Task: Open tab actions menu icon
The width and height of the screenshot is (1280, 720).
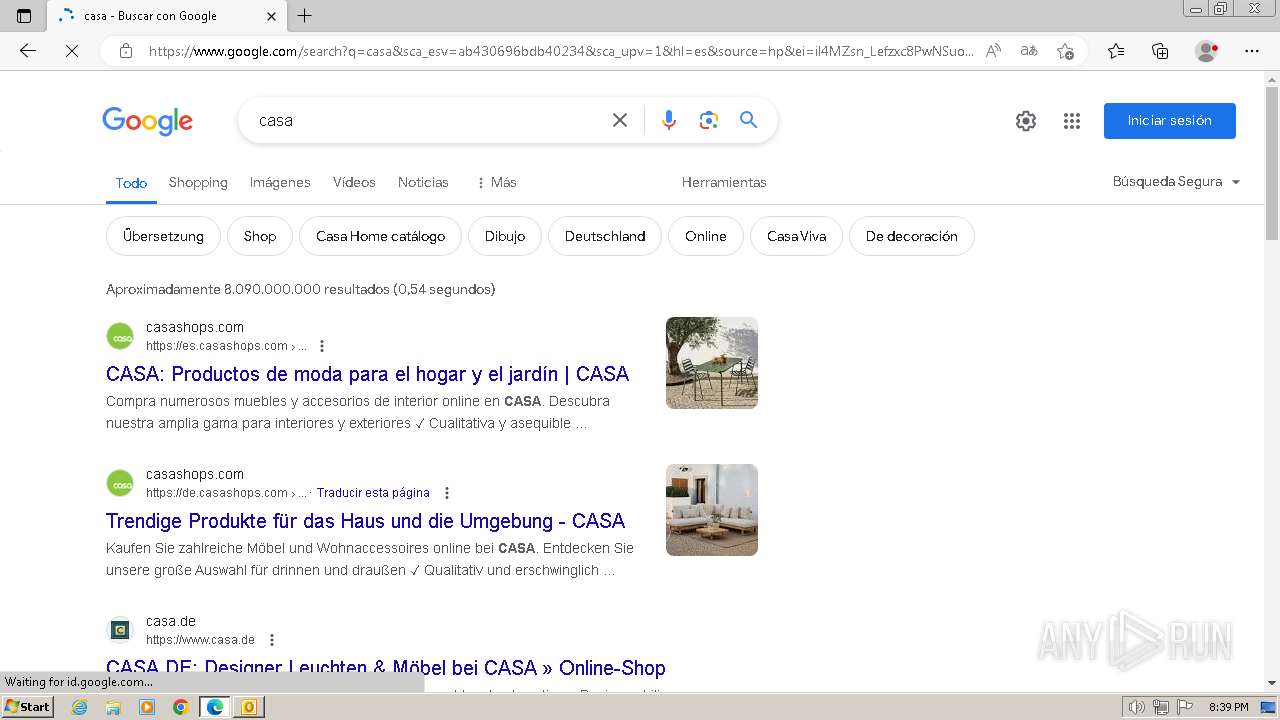Action: [24, 16]
